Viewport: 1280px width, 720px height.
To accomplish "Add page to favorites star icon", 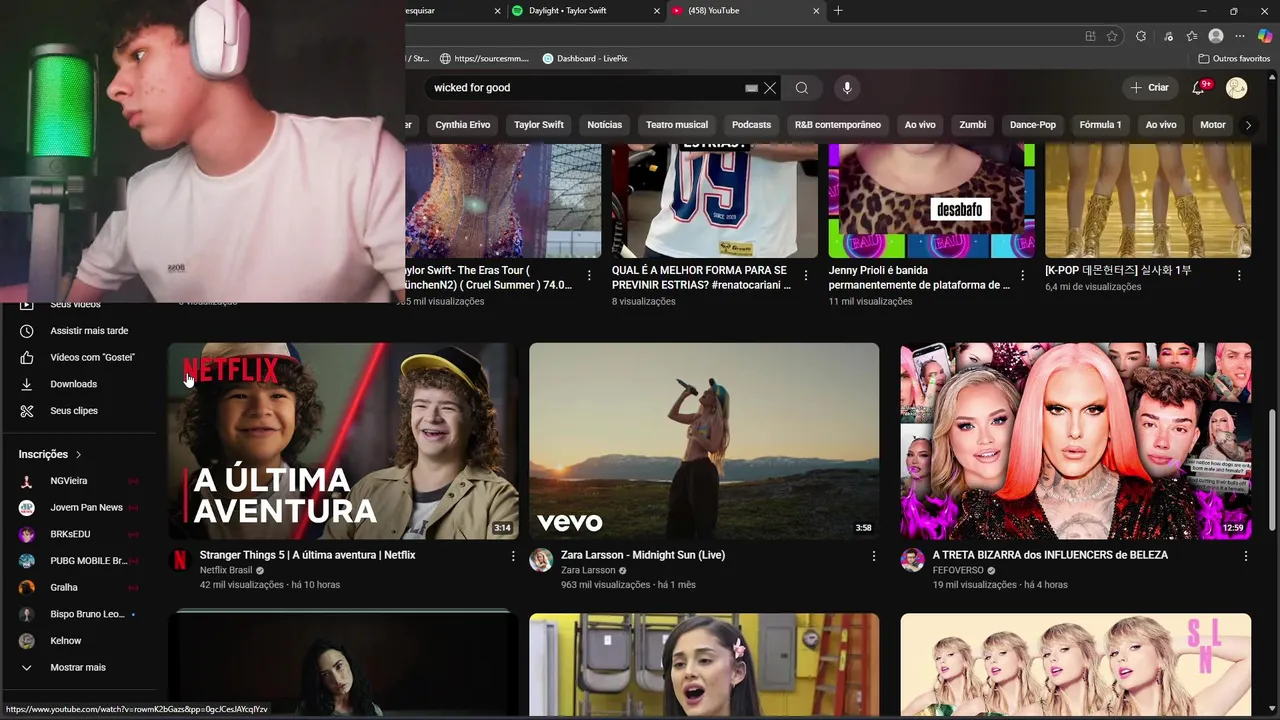I will (1112, 36).
